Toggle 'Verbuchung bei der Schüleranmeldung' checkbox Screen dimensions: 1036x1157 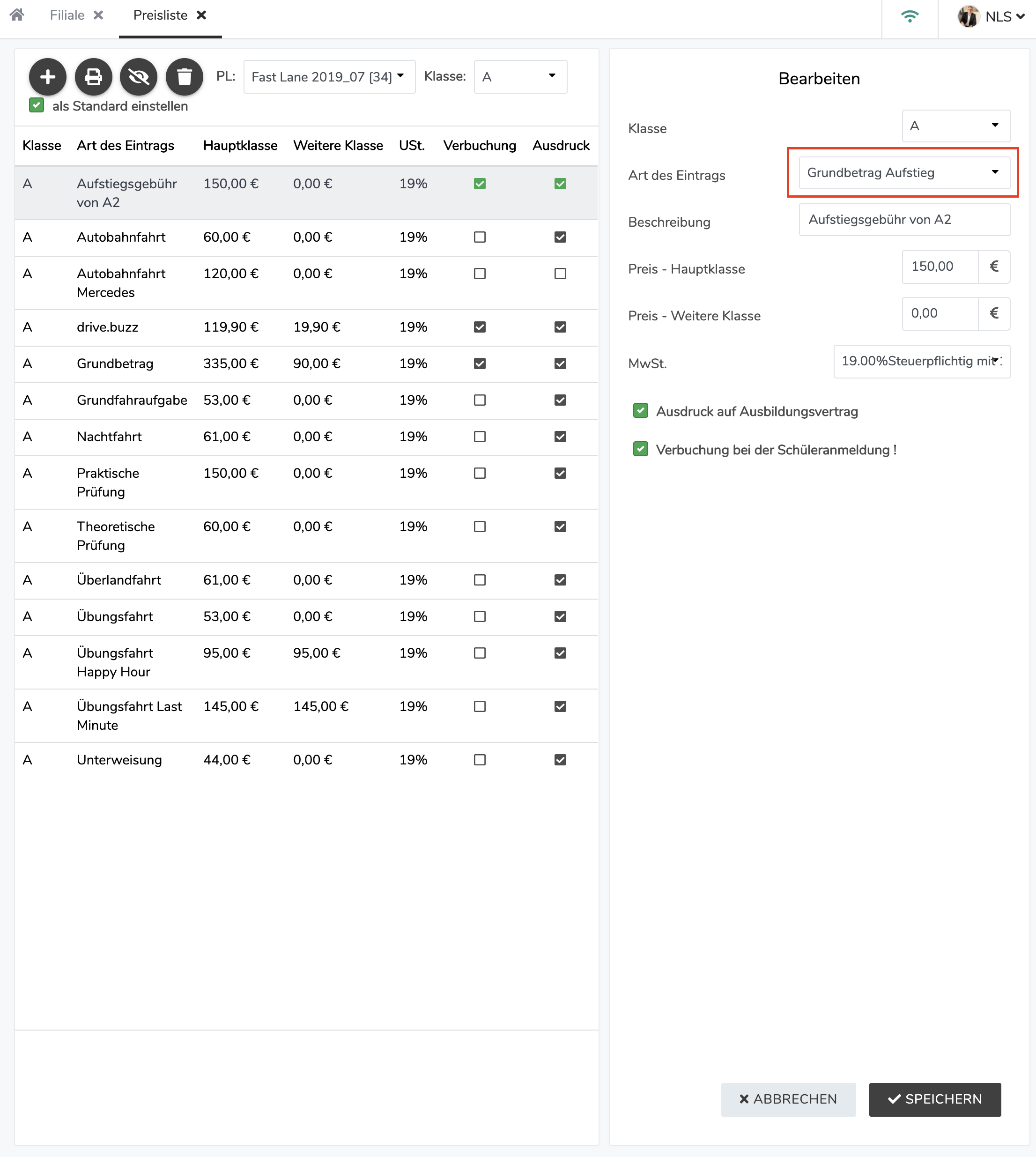point(640,449)
